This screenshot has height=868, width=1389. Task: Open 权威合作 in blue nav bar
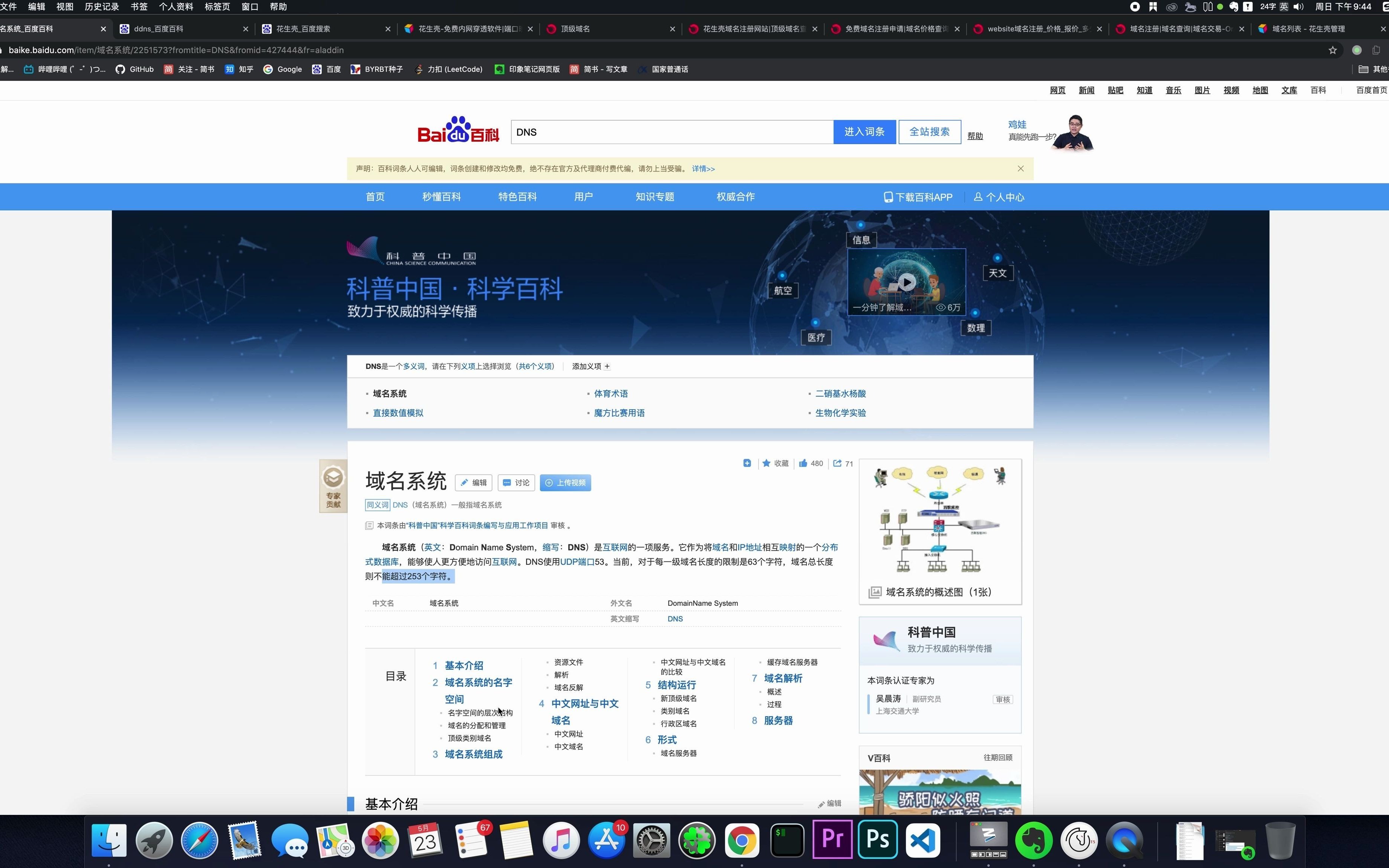[x=736, y=197]
